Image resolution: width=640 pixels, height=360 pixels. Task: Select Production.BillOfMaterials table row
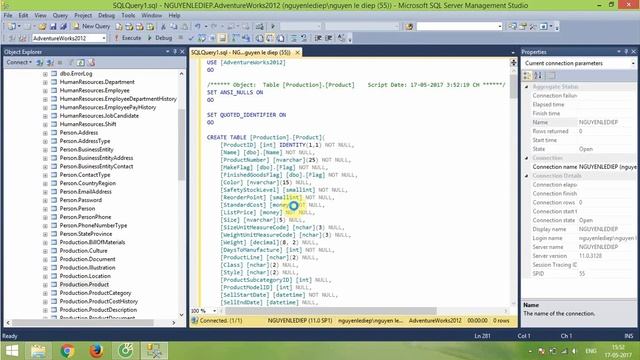click(x=92, y=242)
